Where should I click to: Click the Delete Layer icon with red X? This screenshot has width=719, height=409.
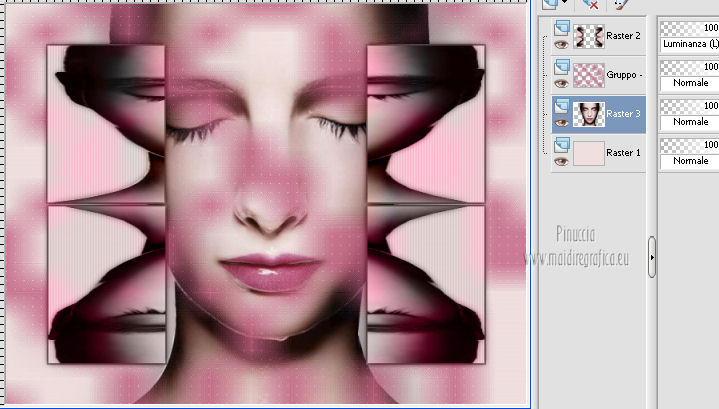(590, 4)
